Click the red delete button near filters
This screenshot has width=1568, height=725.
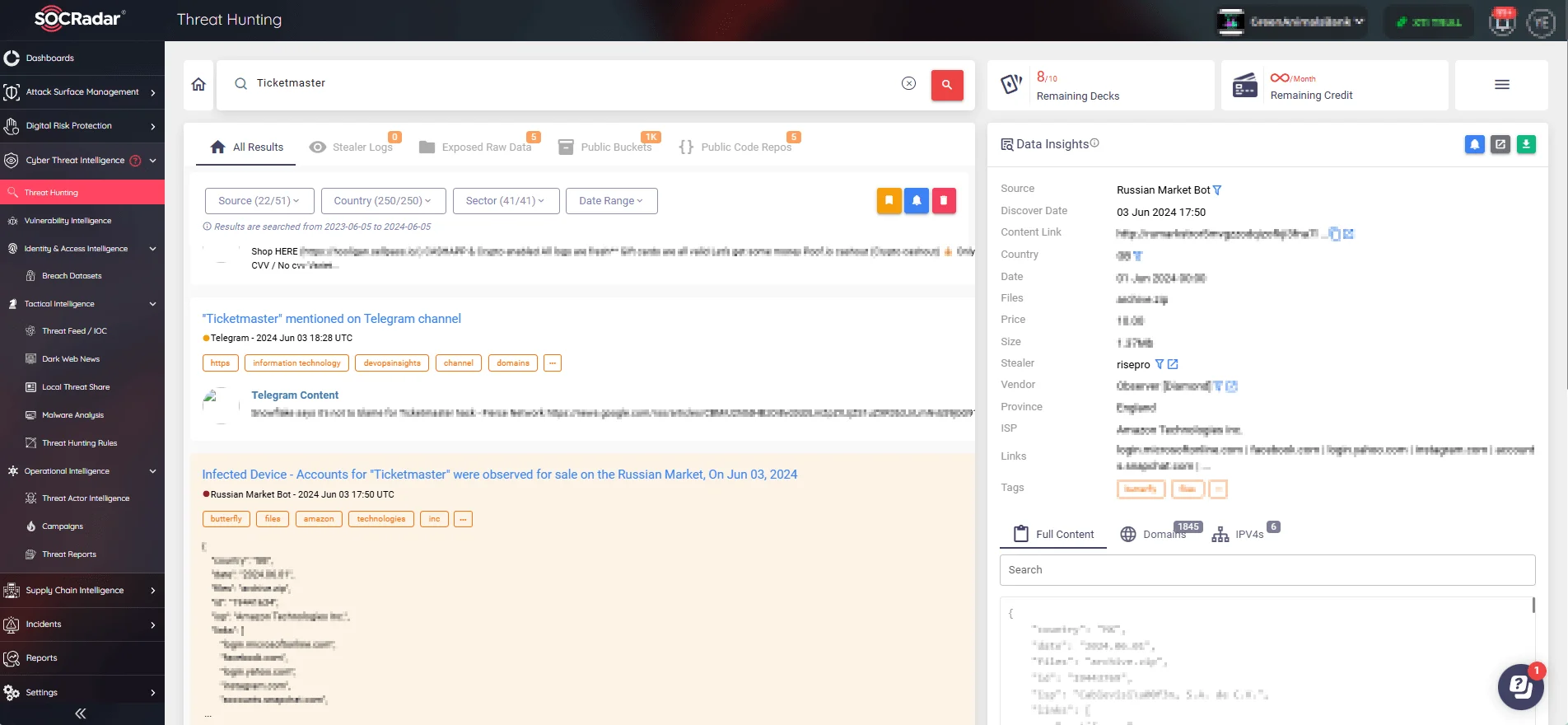coord(944,200)
